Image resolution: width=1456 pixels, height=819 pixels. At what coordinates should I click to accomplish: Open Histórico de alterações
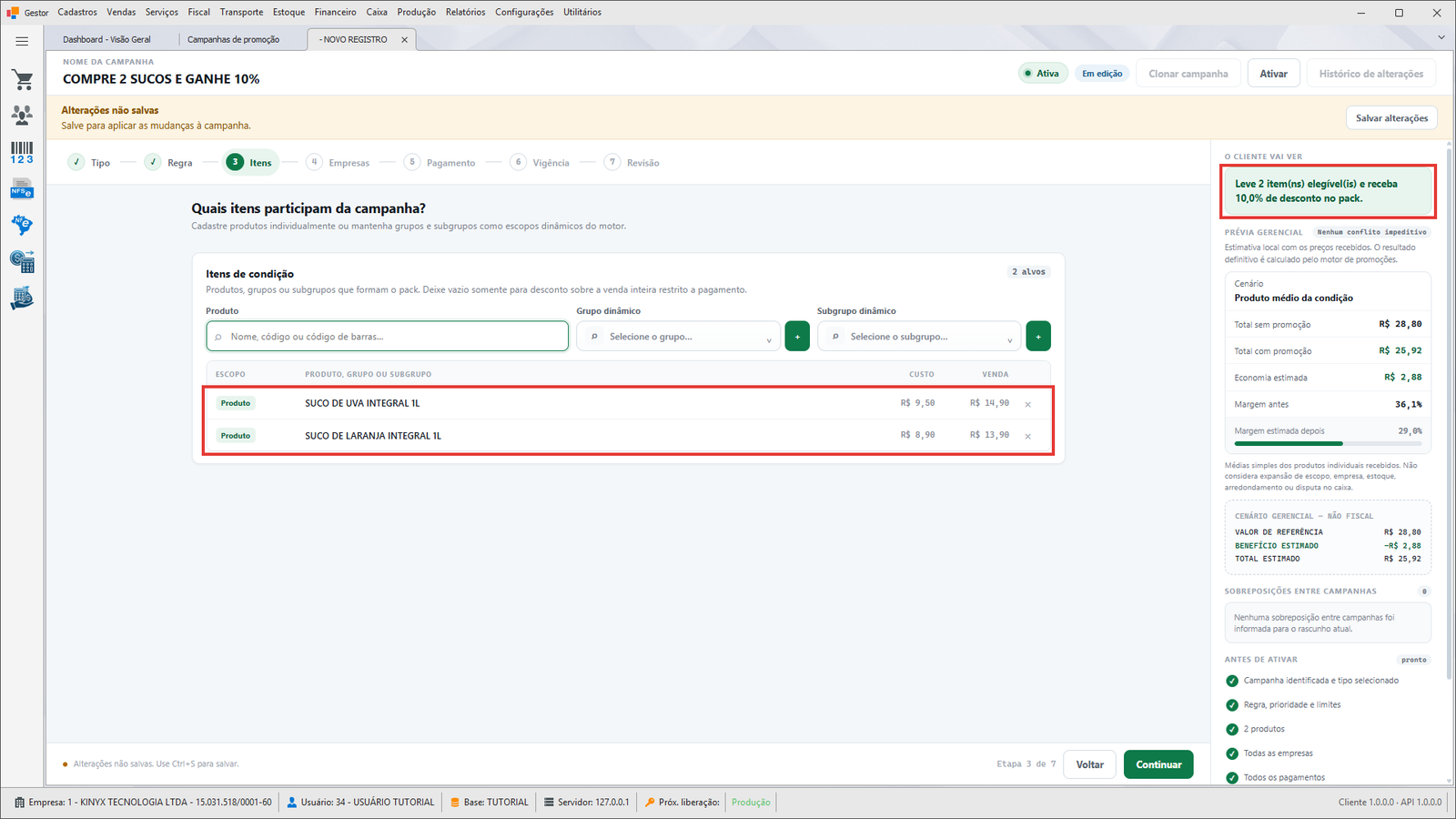point(1371,74)
